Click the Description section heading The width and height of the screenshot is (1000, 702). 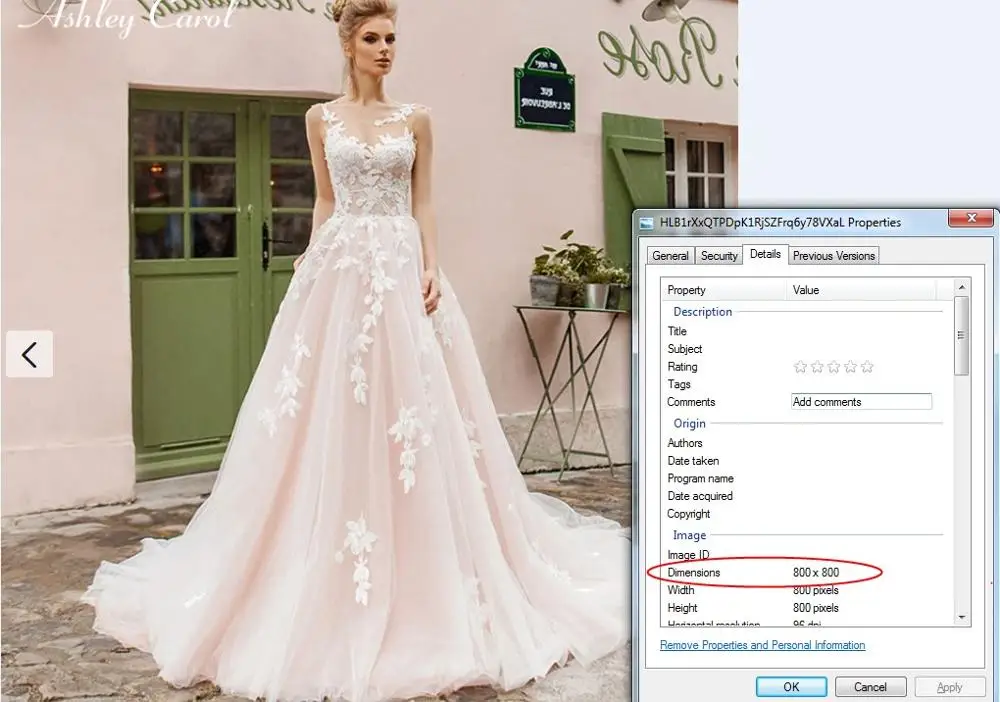tap(702, 312)
